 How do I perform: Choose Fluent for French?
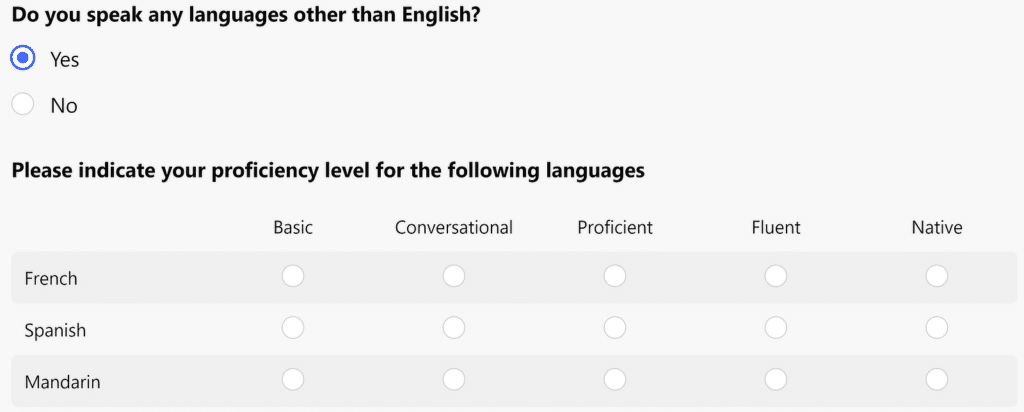[x=776, y=276]
